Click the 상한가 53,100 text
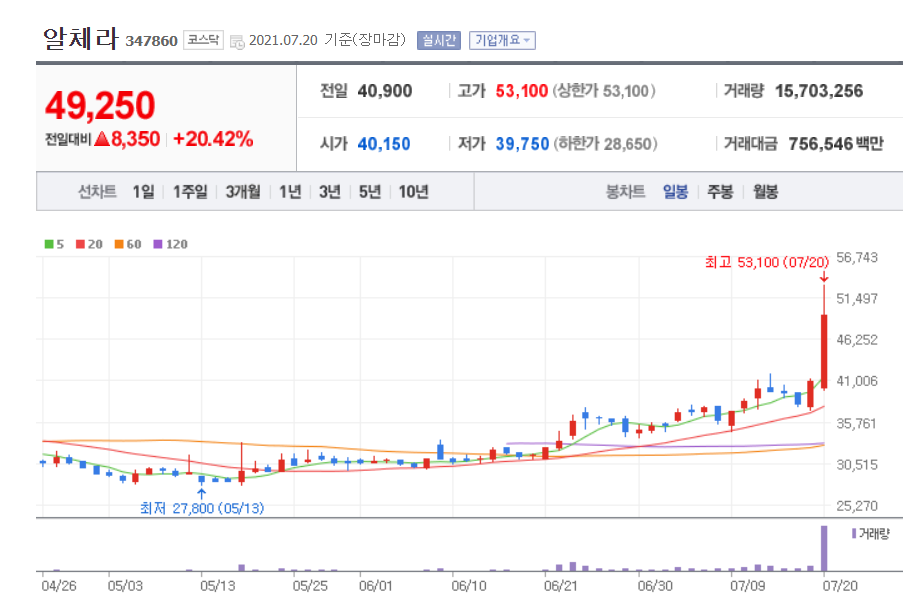903x602 pixels. [x=604, y=91]
